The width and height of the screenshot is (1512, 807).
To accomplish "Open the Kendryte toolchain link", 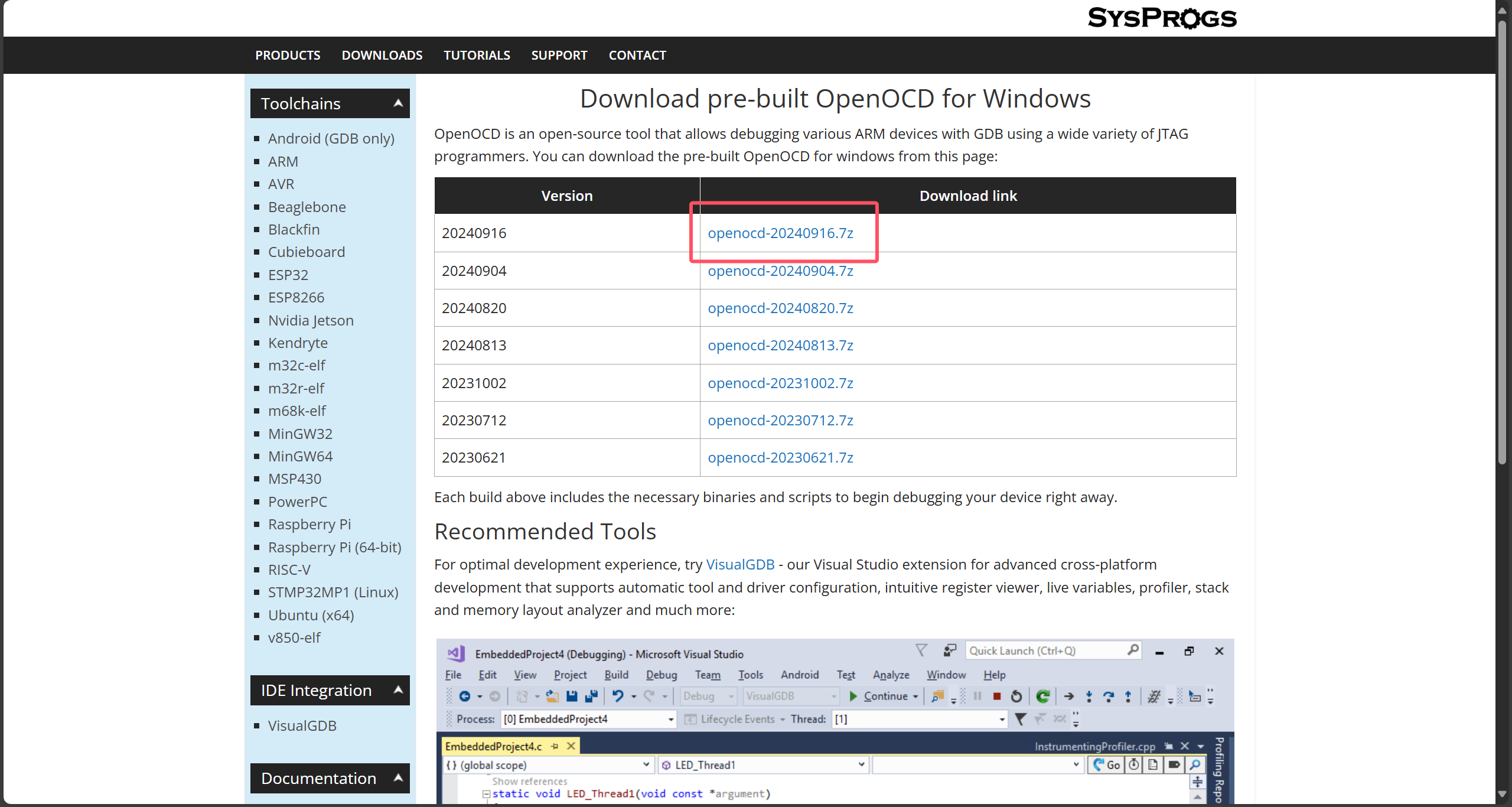I will click(x=298, y=343).
